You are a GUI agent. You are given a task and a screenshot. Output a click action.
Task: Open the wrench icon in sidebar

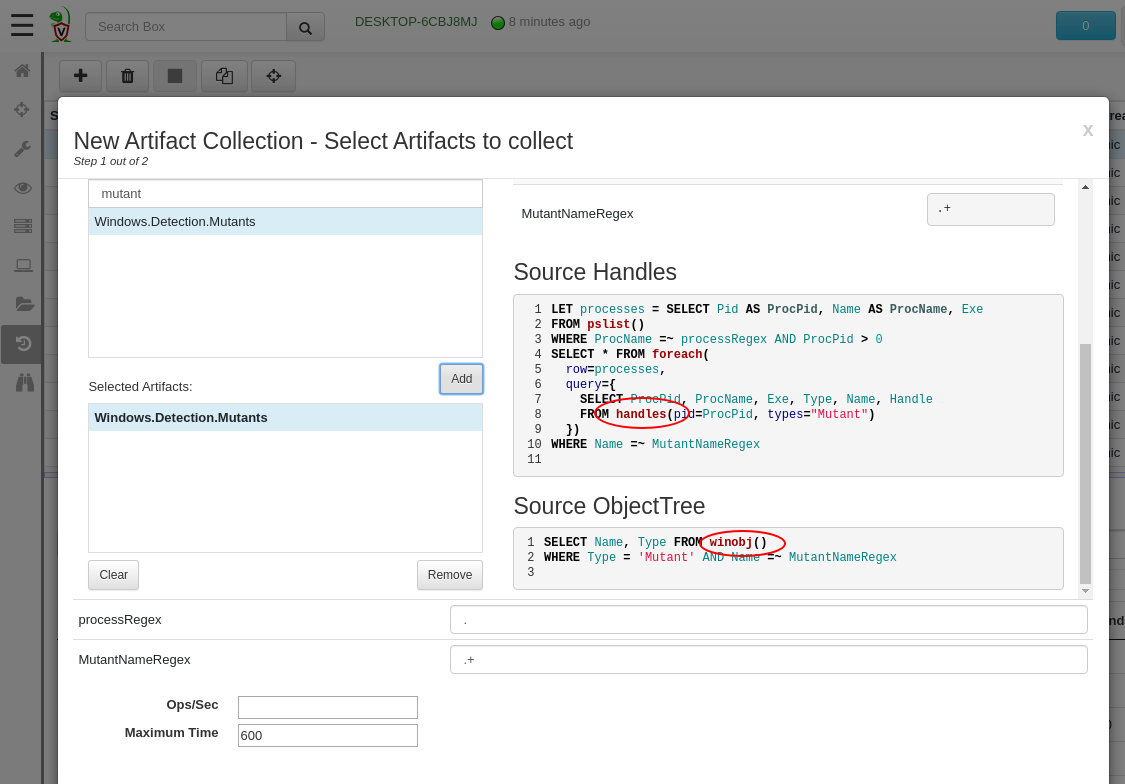point(22,149)
